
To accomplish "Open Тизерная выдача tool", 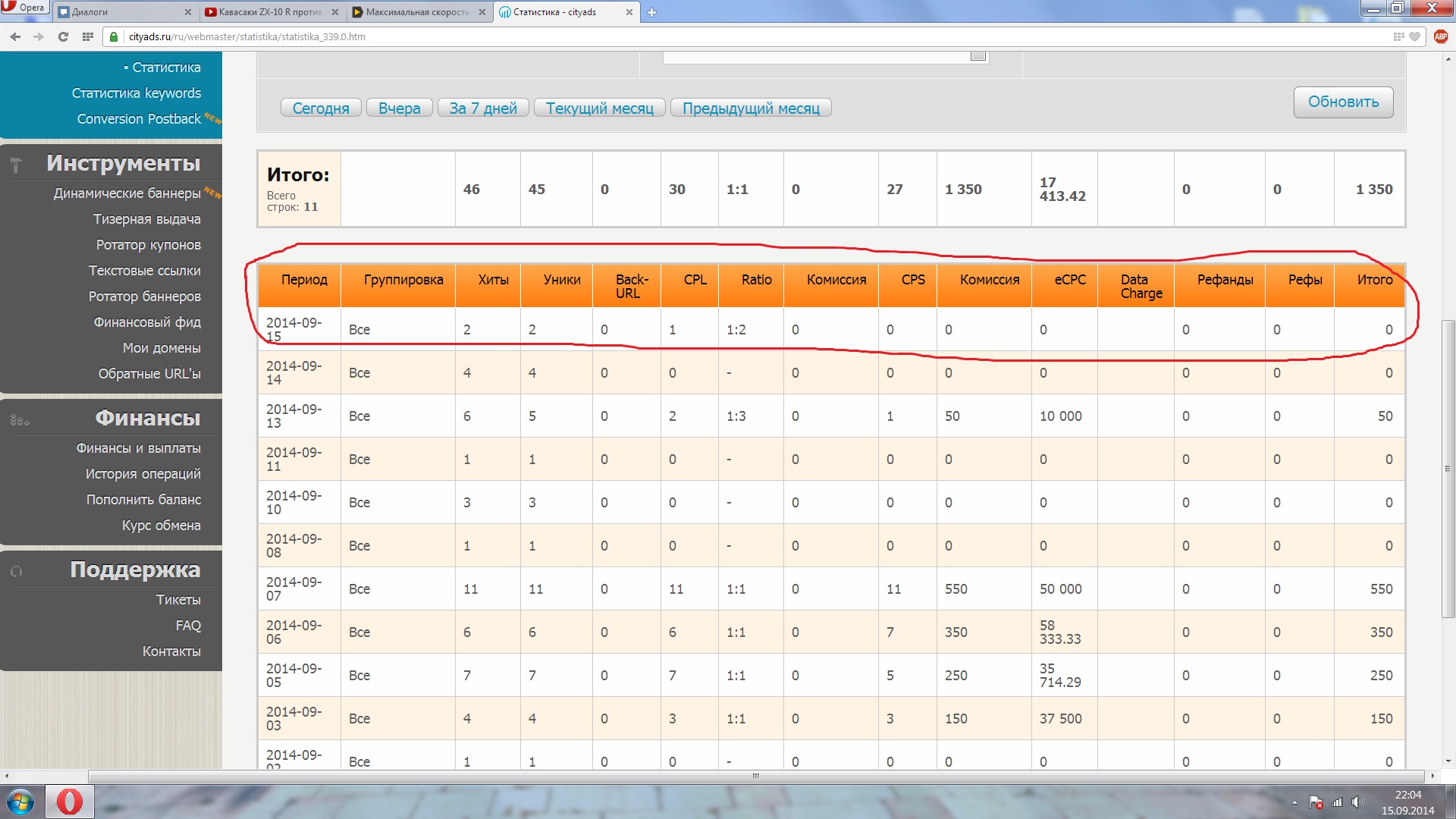I will 146,219.
